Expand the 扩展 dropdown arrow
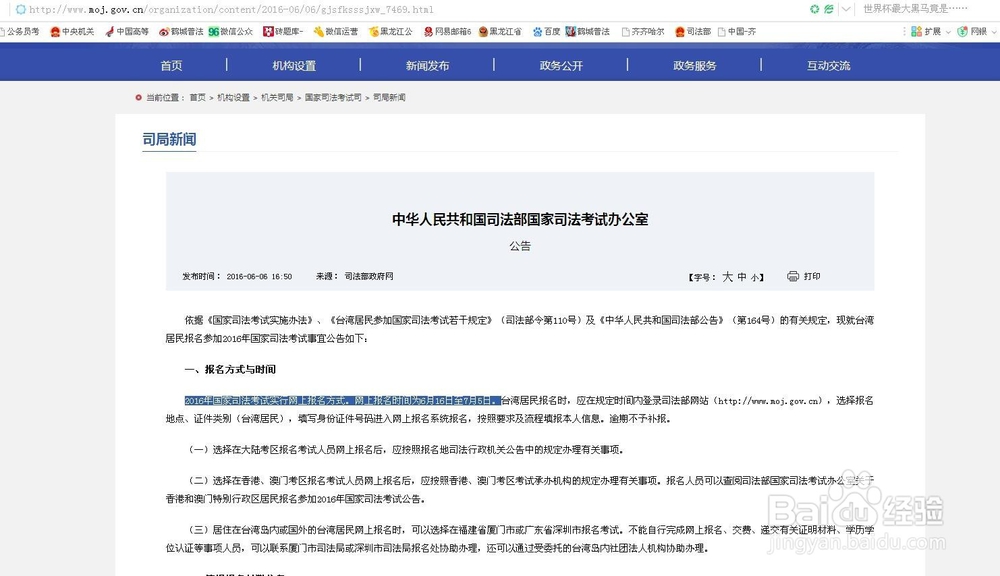Viewport: 1000px width, 576px height. (x=948, y=32)
